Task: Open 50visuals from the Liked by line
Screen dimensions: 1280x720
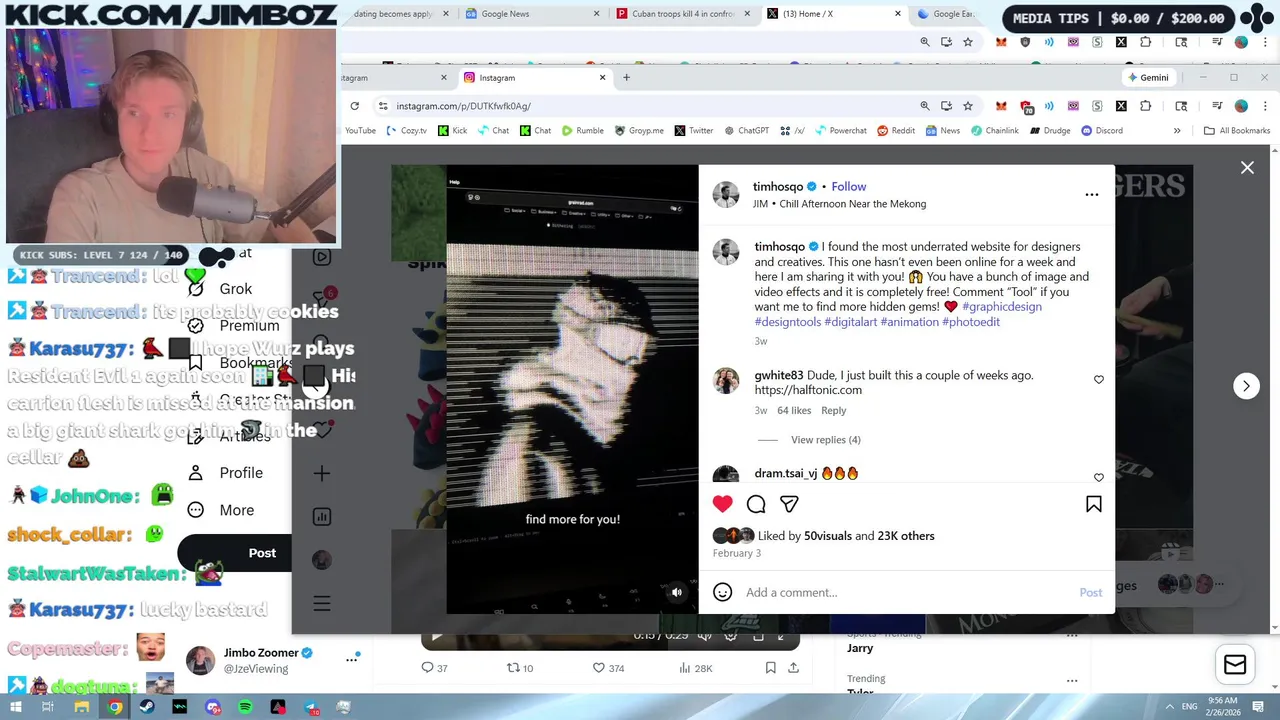Action: [x=827, y=536]
